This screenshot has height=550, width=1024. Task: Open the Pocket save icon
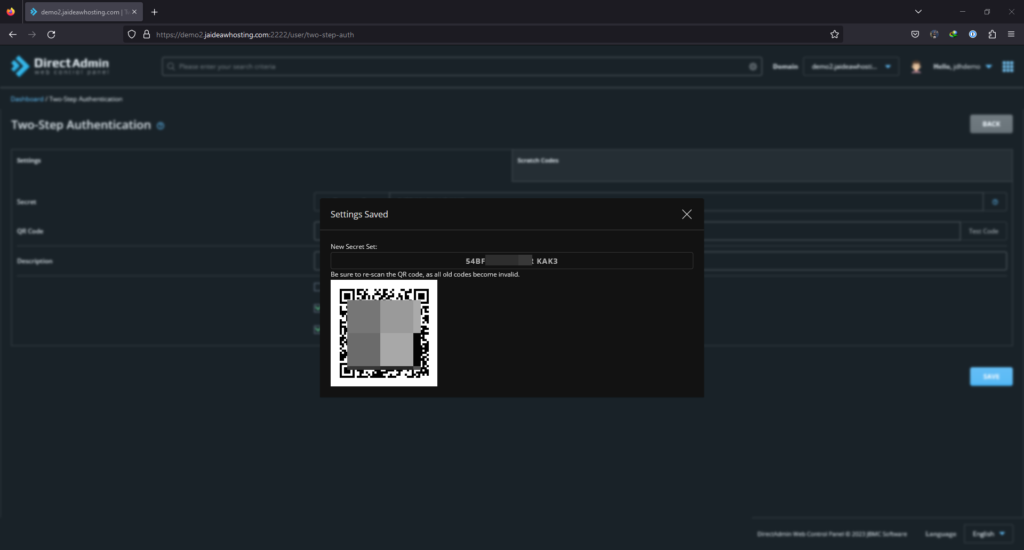(x=915, y=35)
